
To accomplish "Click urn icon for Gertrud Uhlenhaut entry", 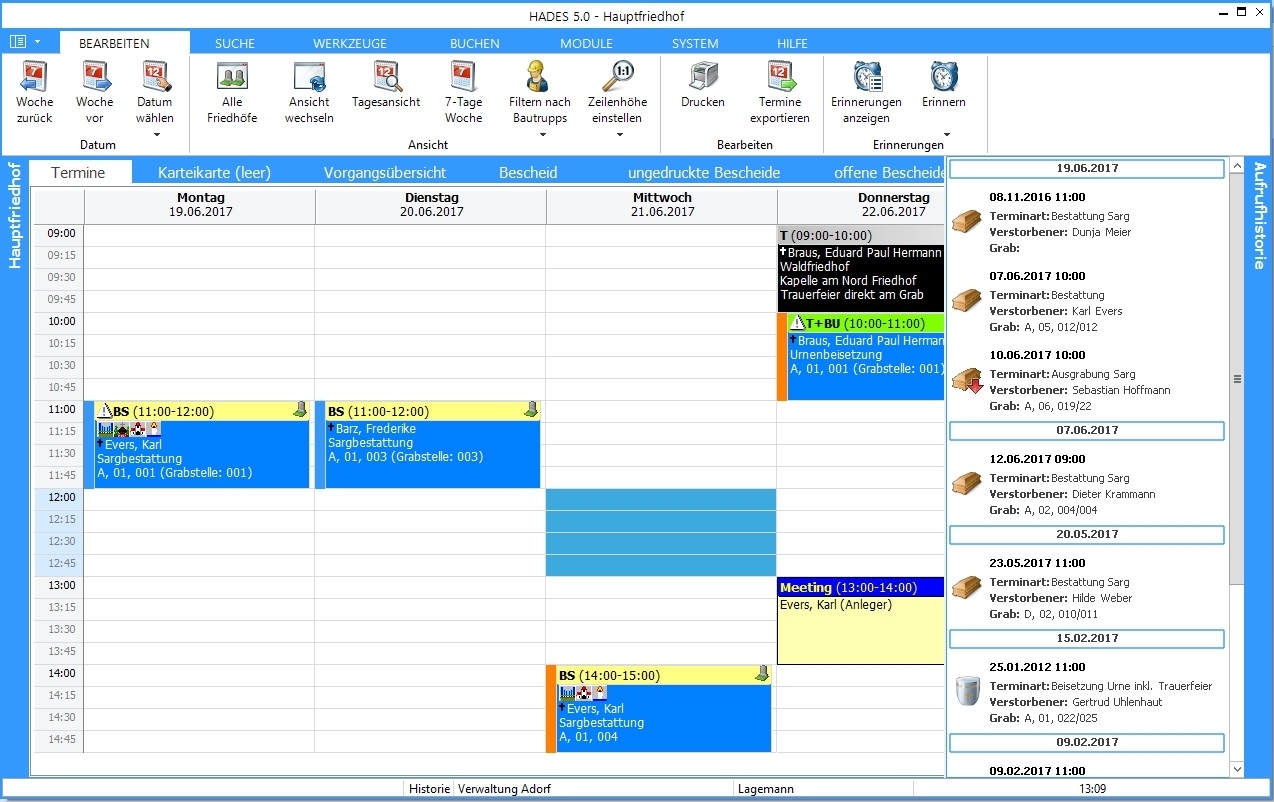I will coord(967,691).
